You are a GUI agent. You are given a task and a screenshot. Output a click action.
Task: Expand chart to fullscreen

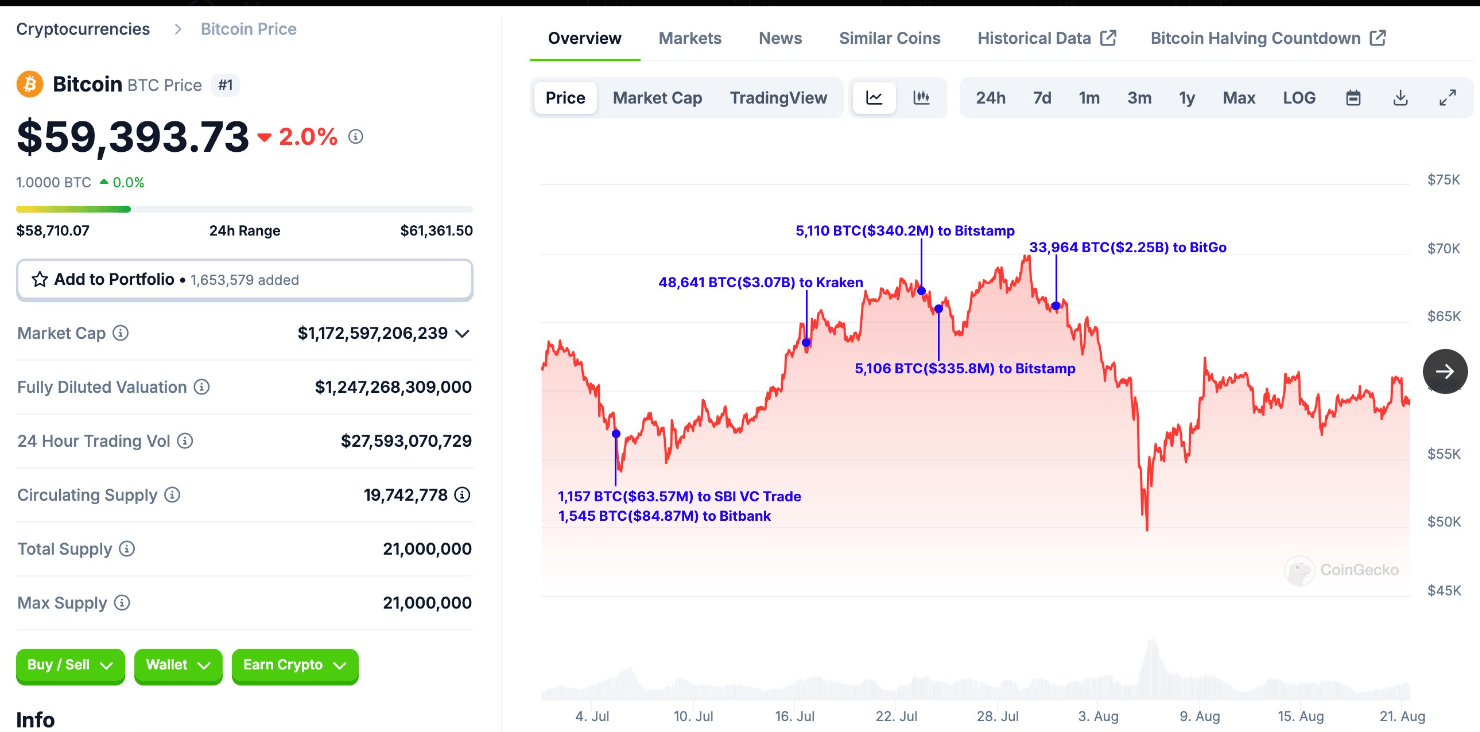[1447, 98]
